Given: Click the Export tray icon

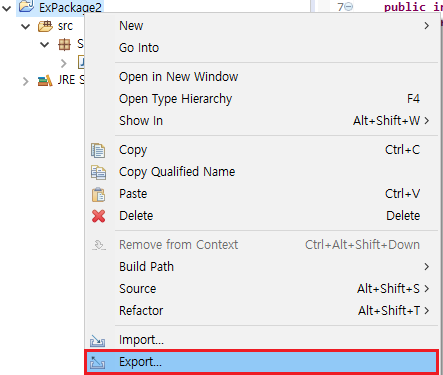Looking at the screenshot, I should [x=97, y=362].
